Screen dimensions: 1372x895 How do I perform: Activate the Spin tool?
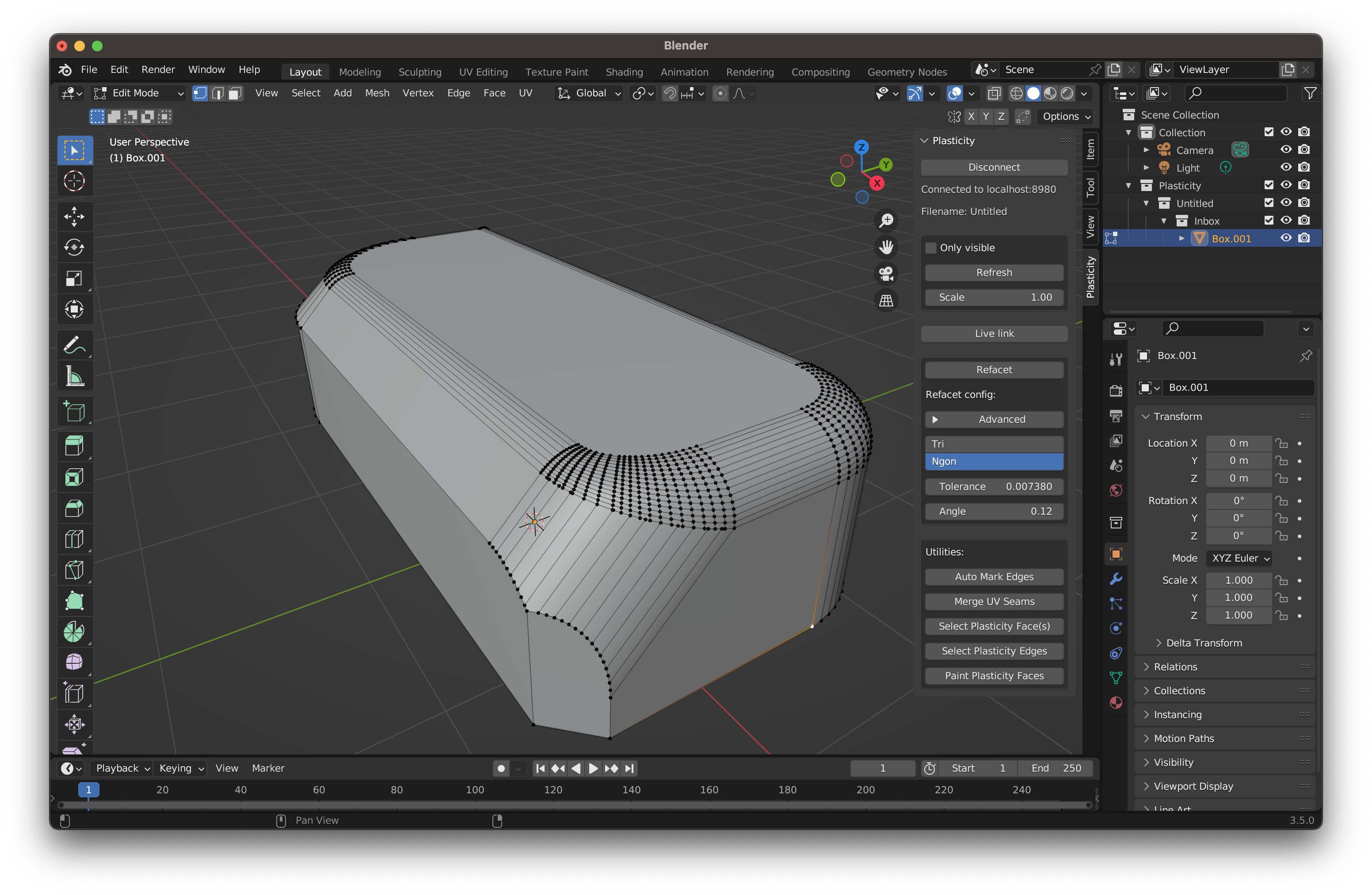click(74, 632)
